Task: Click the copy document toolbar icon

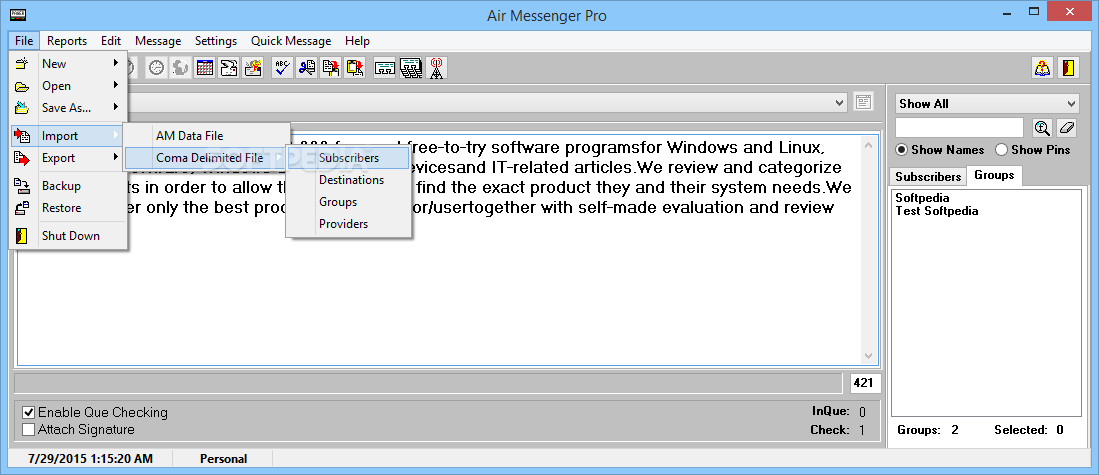Action: (x=331, y=68)
